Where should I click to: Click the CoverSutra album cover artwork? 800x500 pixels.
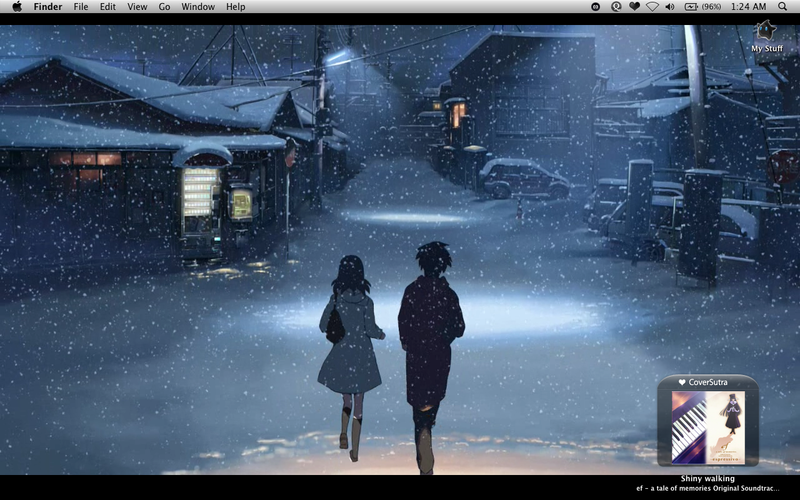click(708, 428)
